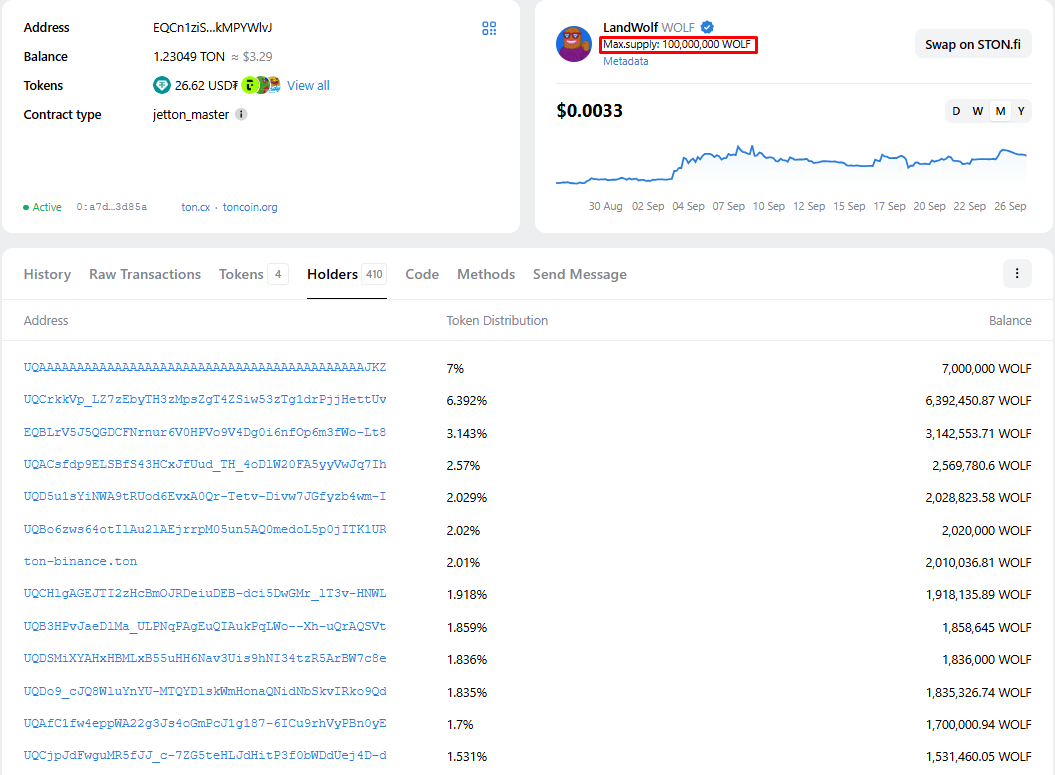Image resolution: width=1055 pixels, height=775 pixels.
Task: Click the QR code icon
Action: click(489, 28)
